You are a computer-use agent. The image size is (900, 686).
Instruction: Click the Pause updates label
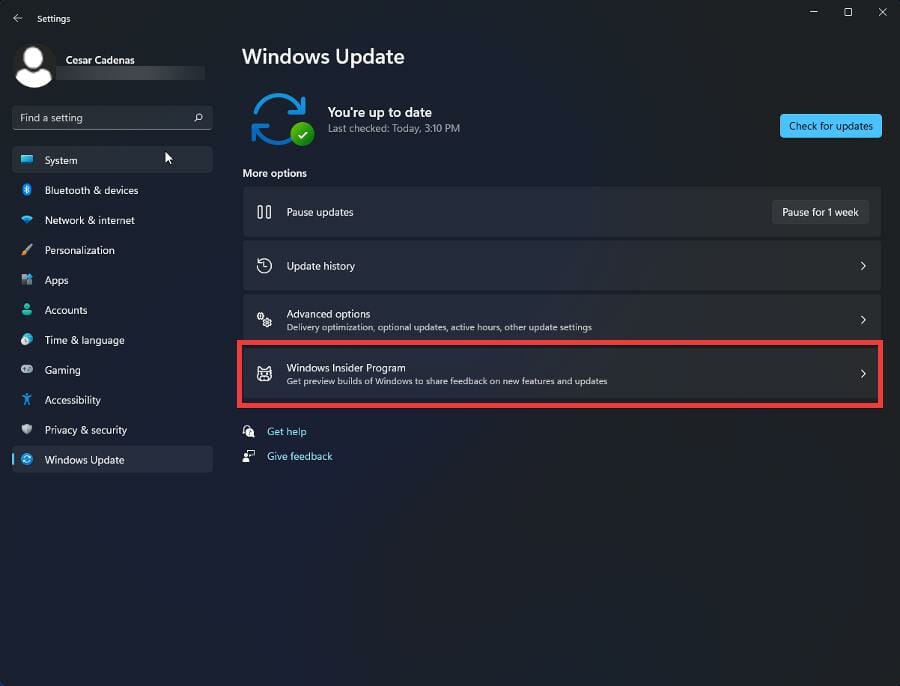click(320, 212)
